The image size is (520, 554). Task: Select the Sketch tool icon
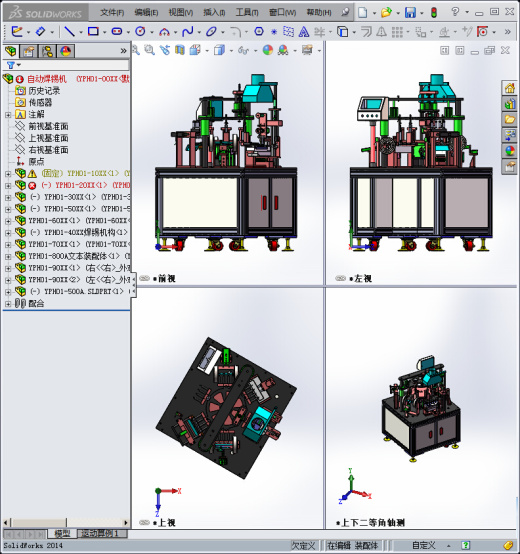pos(17,32)
